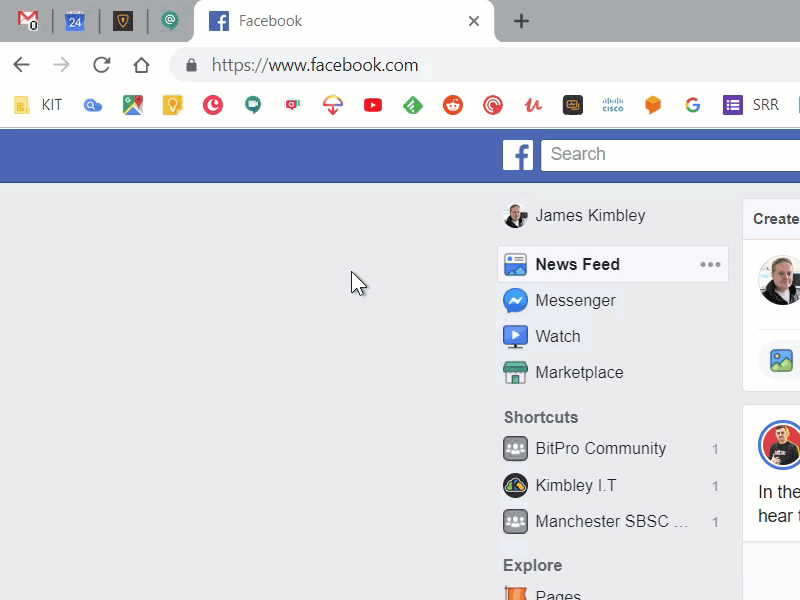Click the Facebook logo home icon

coord(518,155)
